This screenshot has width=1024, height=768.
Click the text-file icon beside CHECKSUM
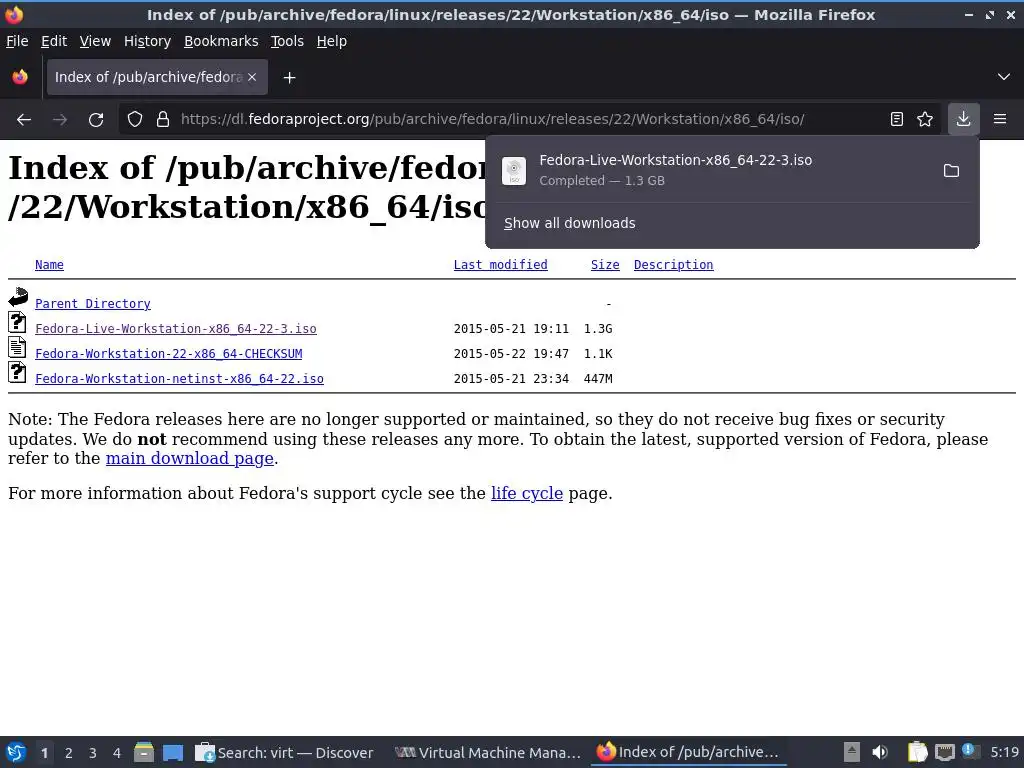point(18,347)
